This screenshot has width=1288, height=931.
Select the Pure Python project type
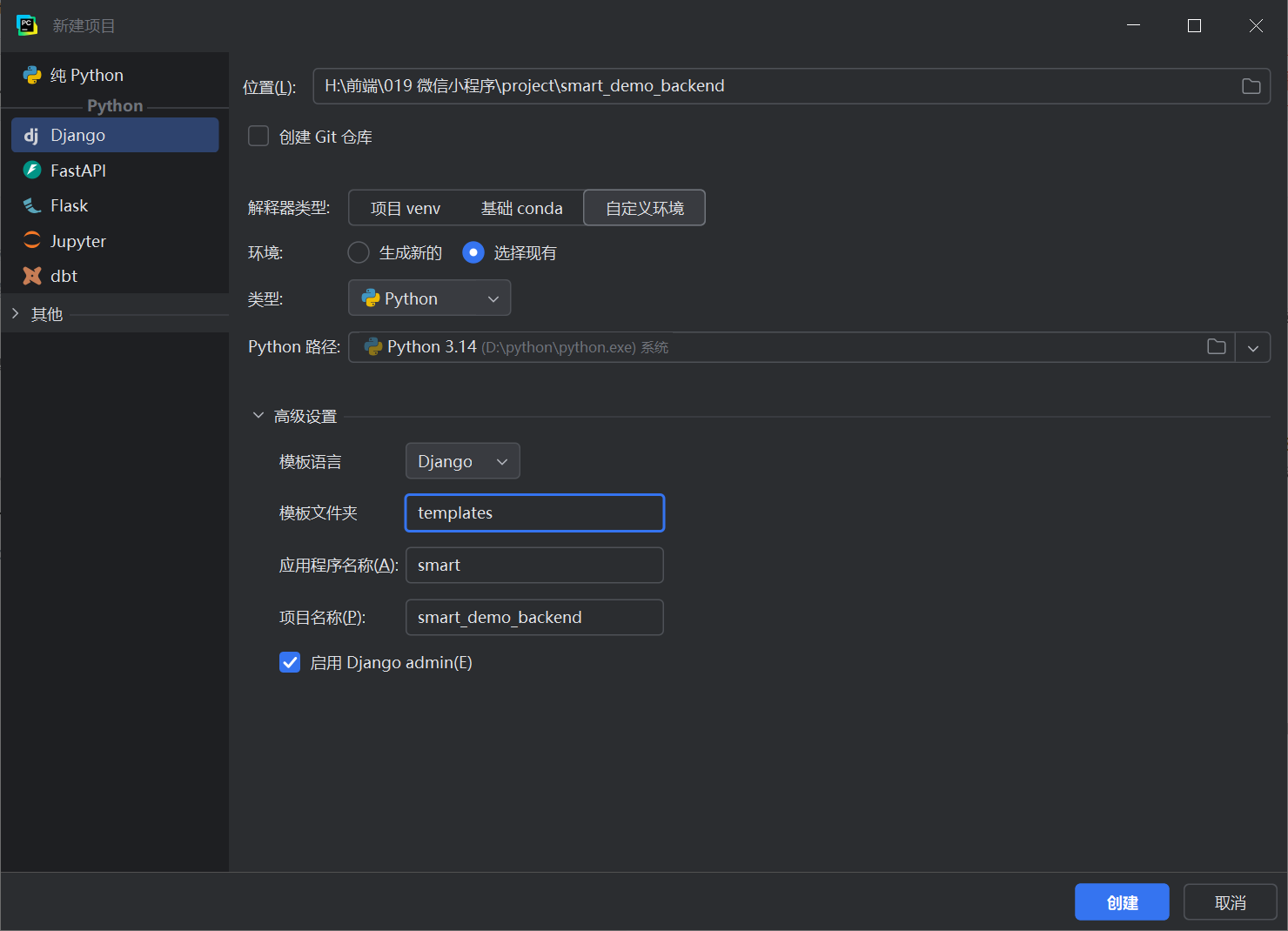point(114,76)
